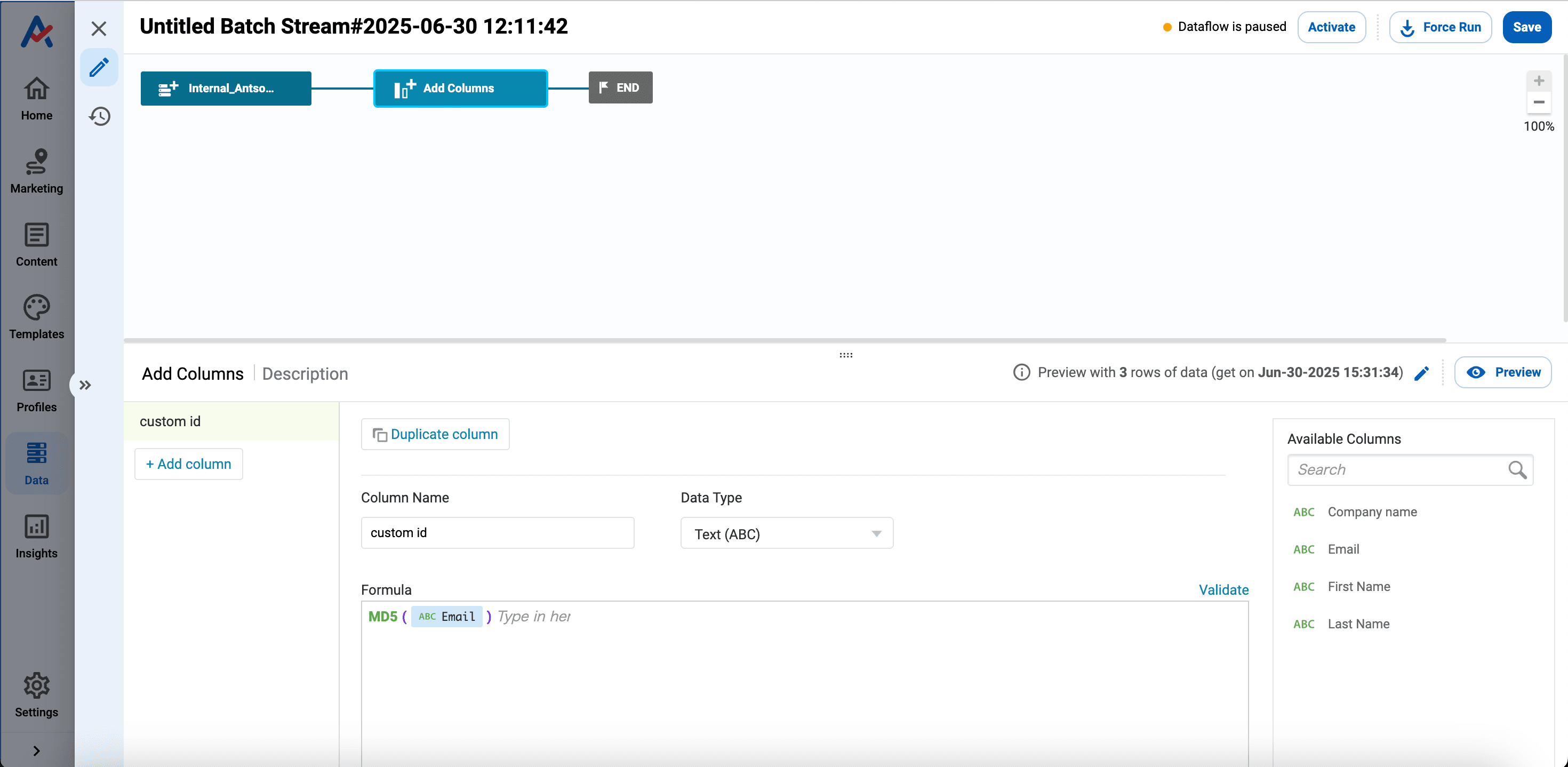The height and width of the screenshot is (767, 1568).
Task: Select the Add Columns node in the flow
Action: pyautogui.click(x=460, y=88)
